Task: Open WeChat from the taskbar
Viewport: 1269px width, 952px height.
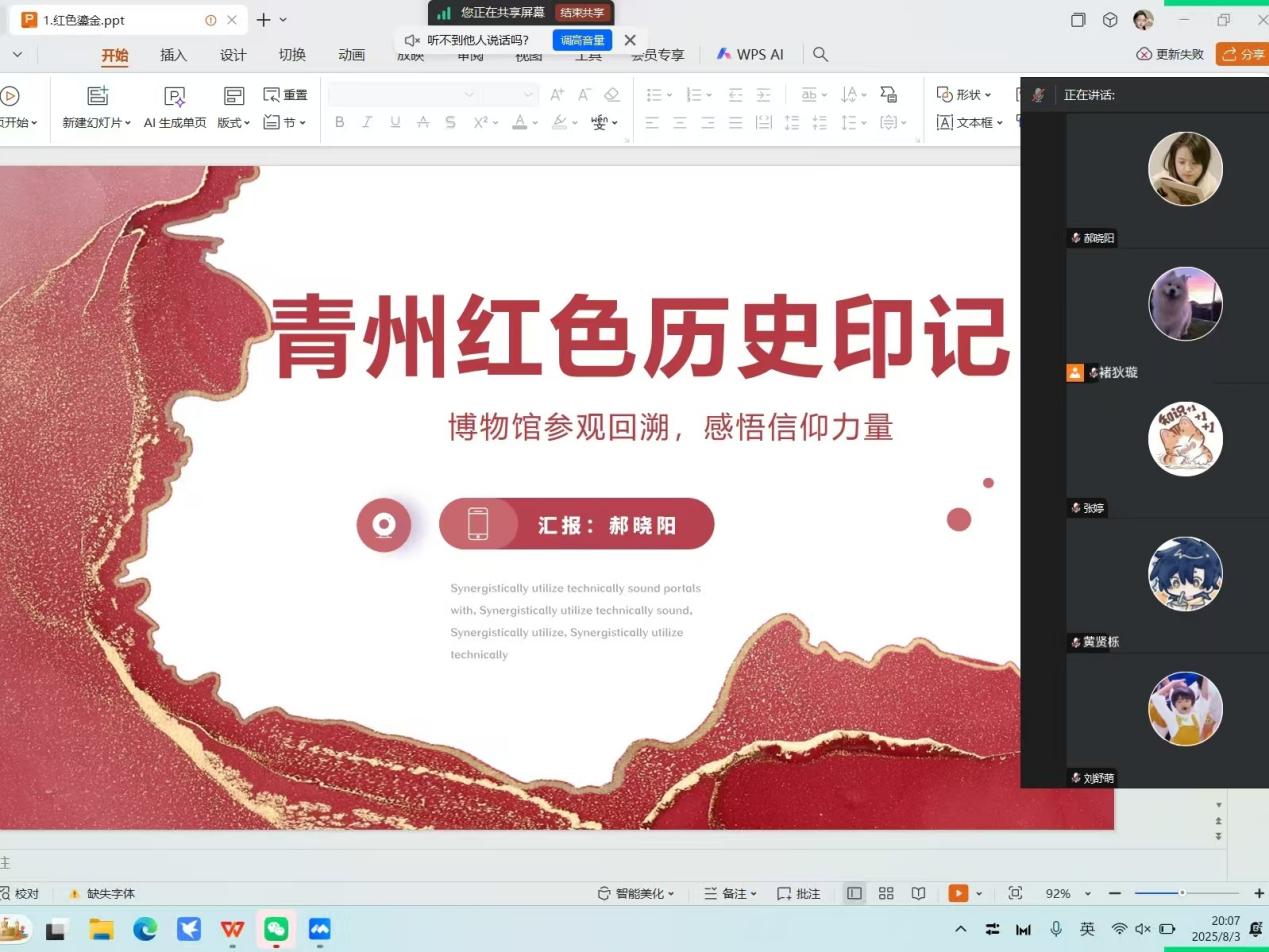Action: pyautogui.click(x=276, y=929)
